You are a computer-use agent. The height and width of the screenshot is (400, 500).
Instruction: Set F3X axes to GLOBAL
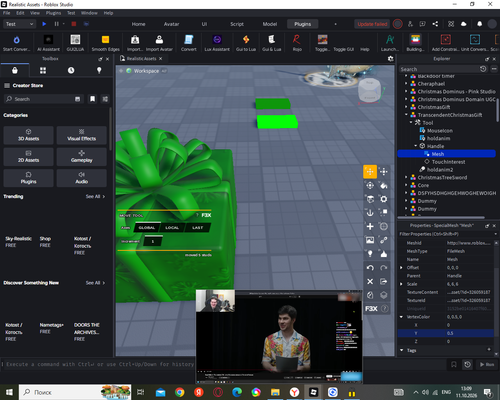pos(147,228)
